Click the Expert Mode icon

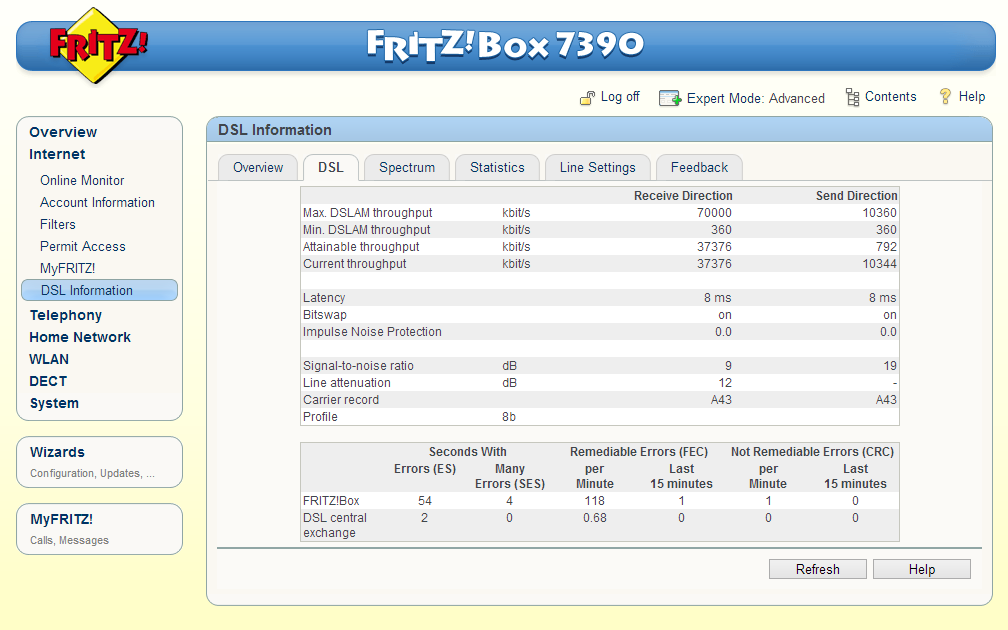(x=670, y=98)
